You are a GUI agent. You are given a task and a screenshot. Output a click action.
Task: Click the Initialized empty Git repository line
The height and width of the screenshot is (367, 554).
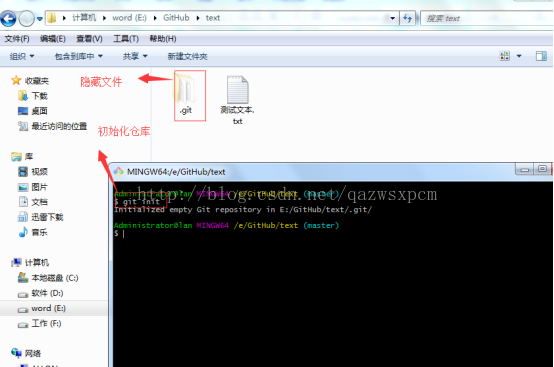point(243,210)
